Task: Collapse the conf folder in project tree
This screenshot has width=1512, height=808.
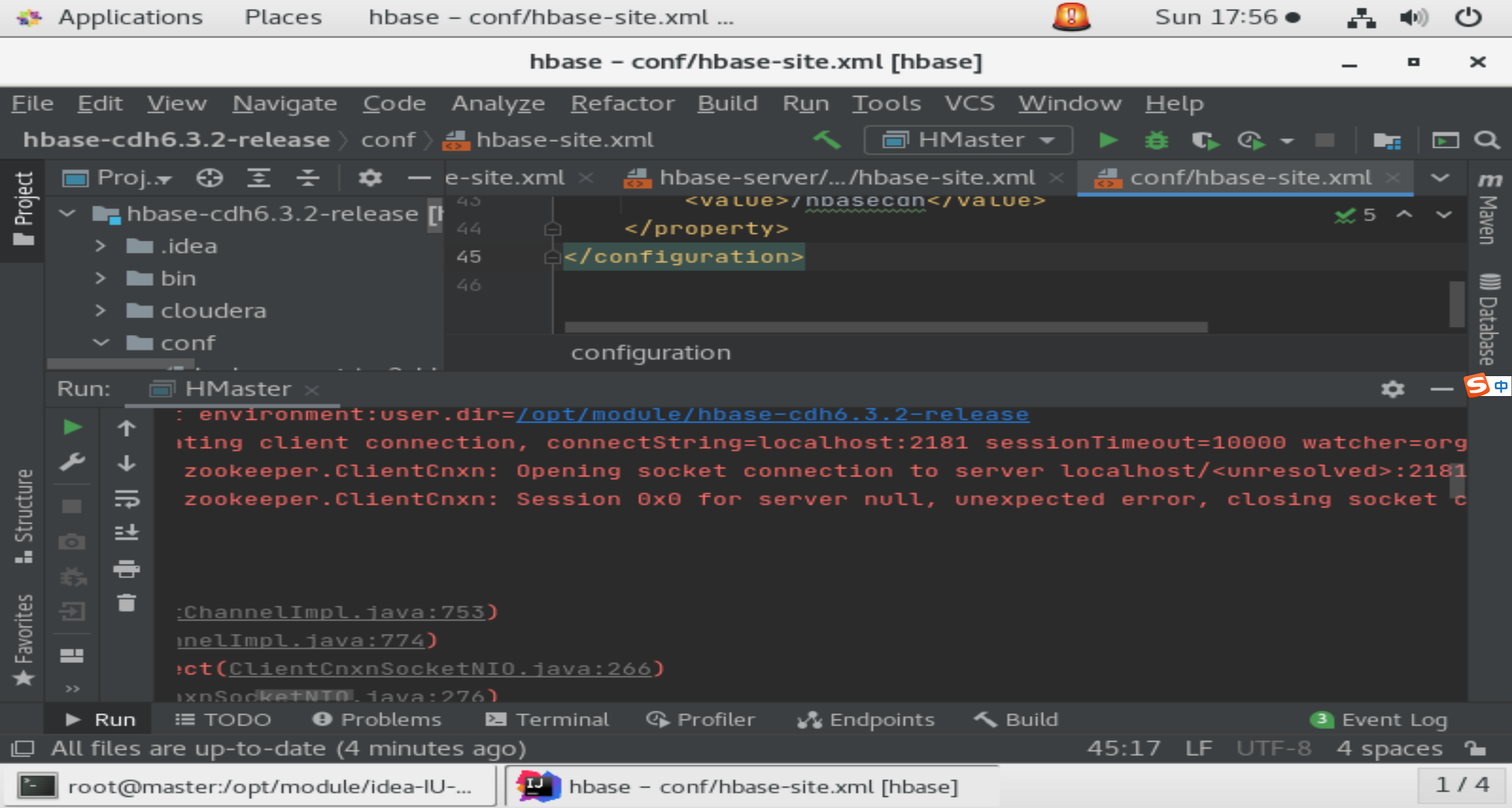Action: (101, 343)
